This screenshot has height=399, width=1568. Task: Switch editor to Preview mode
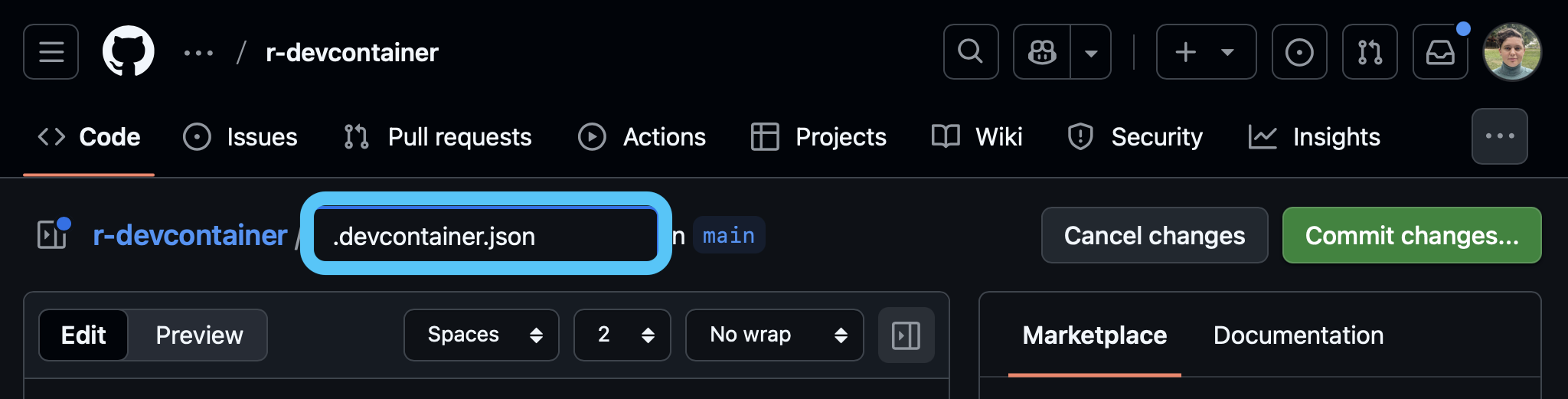coord(199,335)
